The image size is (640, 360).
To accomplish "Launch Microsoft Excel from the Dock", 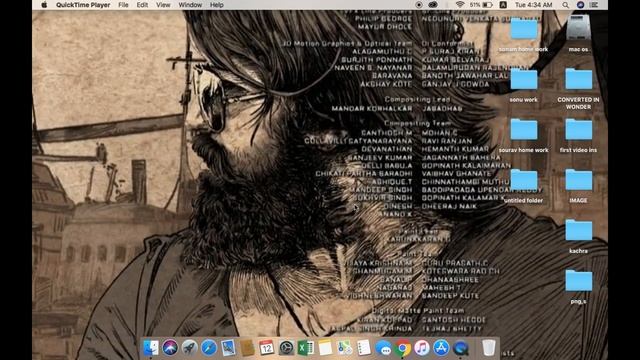I will [306, 348].
